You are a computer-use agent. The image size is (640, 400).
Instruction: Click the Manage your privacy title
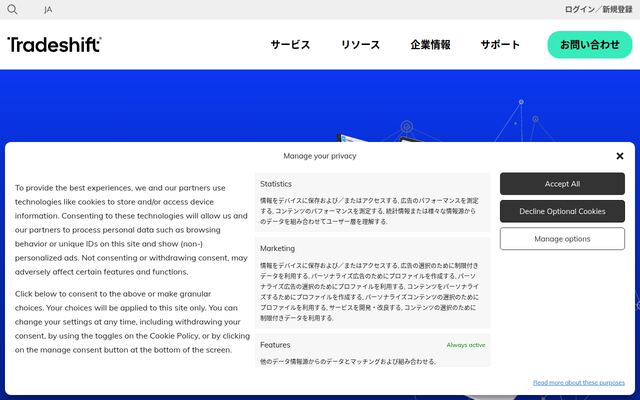320,156
